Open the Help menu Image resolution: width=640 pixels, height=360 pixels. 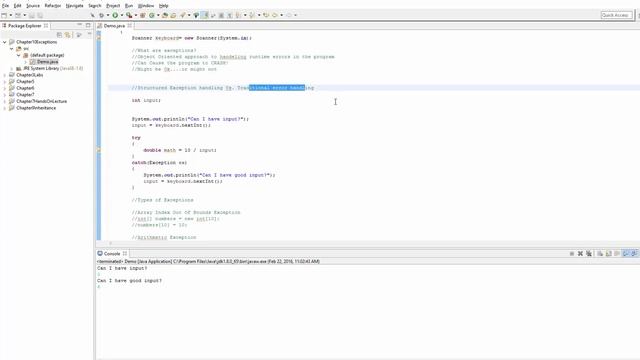(163, 6)
